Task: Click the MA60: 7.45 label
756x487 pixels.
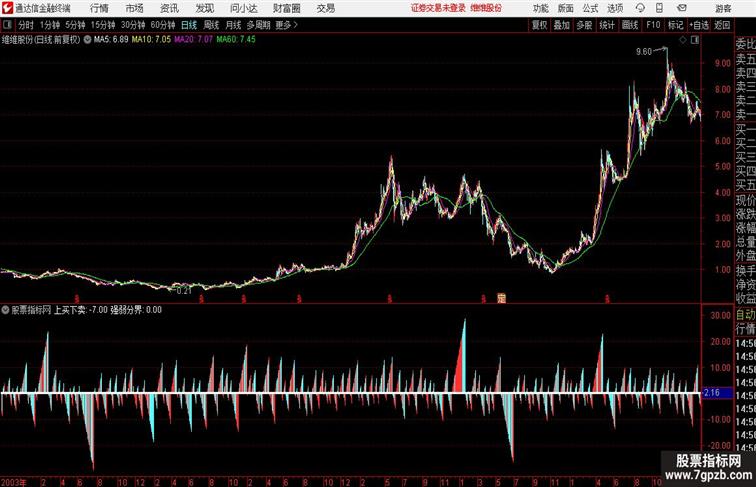Action: 236,40
